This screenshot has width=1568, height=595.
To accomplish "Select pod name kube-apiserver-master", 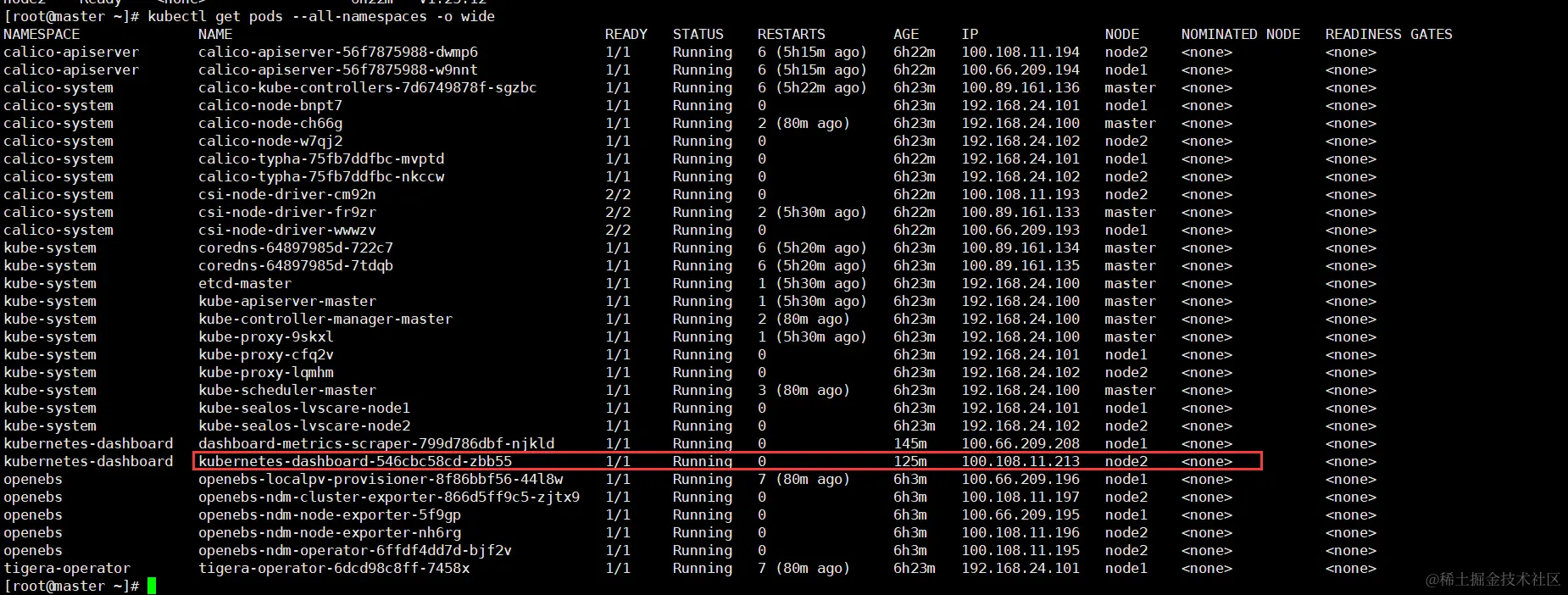I will pyautogui.click(x=287, y=301).
